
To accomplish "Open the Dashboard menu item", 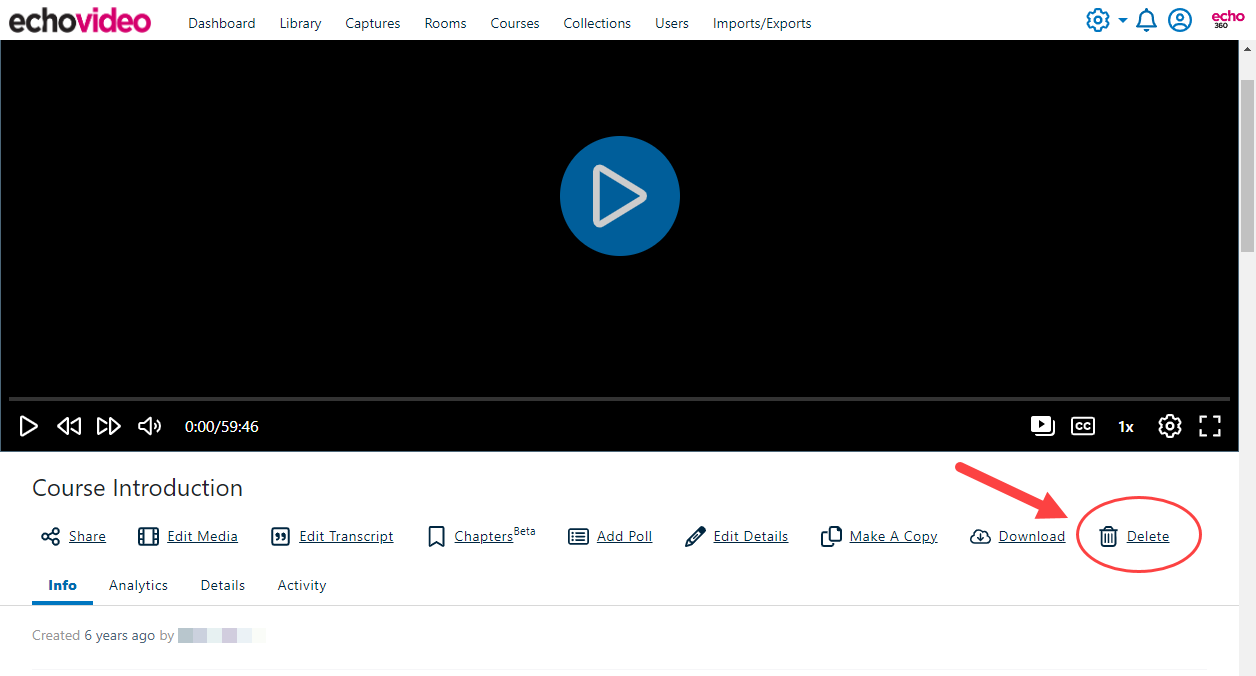I will (x=221, y=23).
